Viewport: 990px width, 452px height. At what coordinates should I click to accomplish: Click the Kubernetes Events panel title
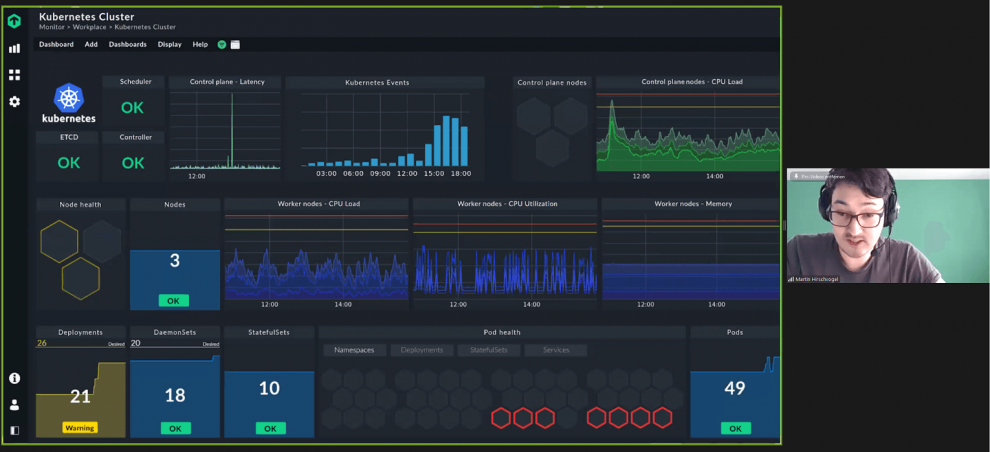point(377,82)
